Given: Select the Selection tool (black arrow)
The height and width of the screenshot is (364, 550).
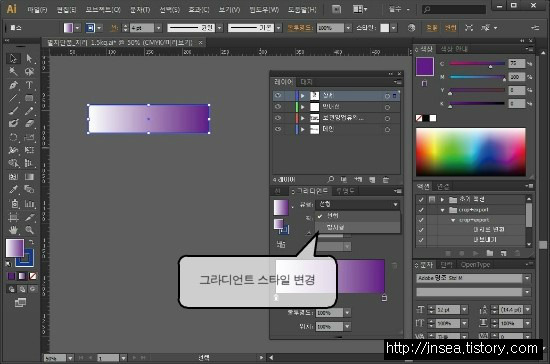Looking at the screenshot, I should click(13, 58).
